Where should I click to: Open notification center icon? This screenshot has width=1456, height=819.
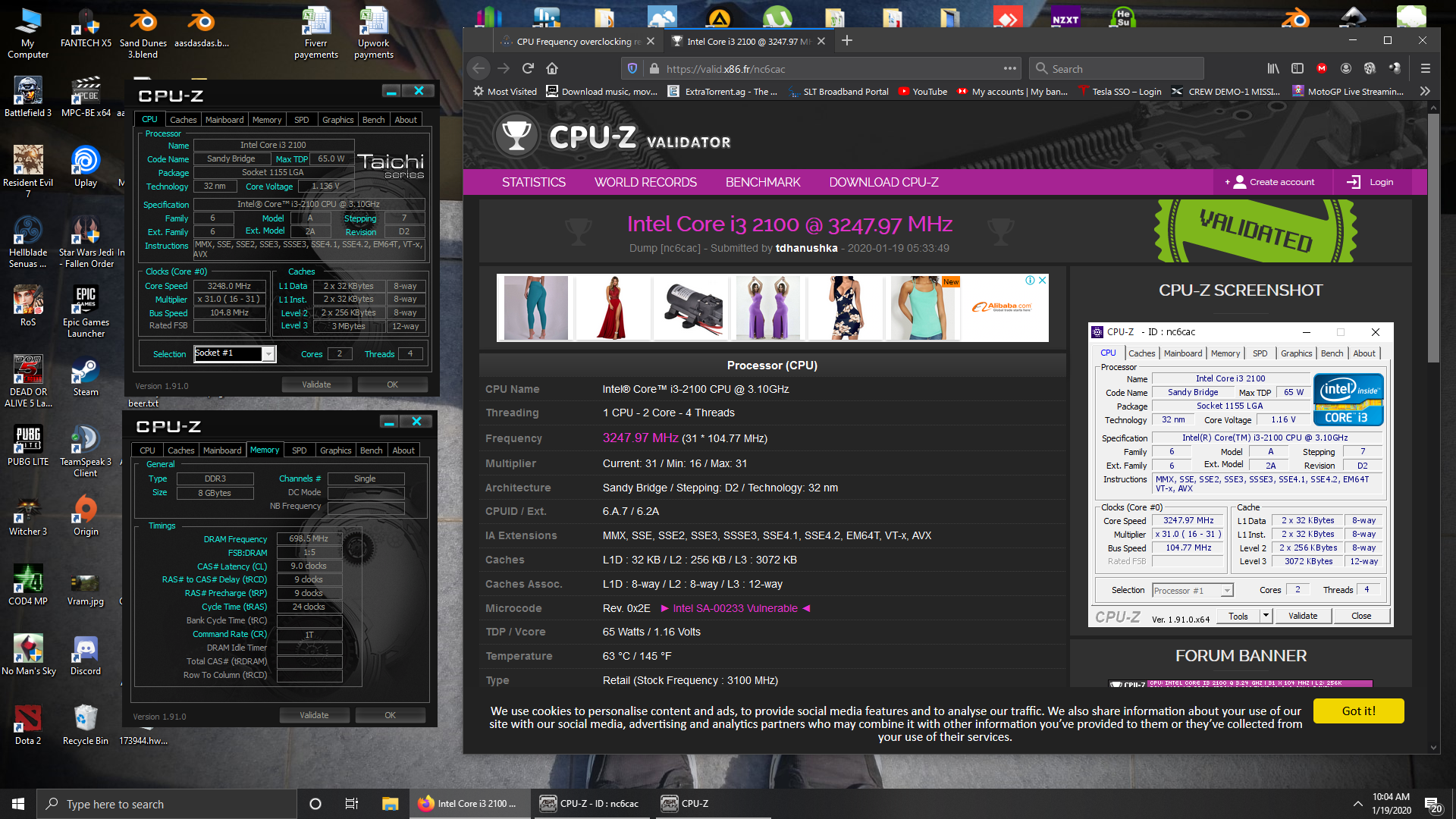coord(1432,805)
